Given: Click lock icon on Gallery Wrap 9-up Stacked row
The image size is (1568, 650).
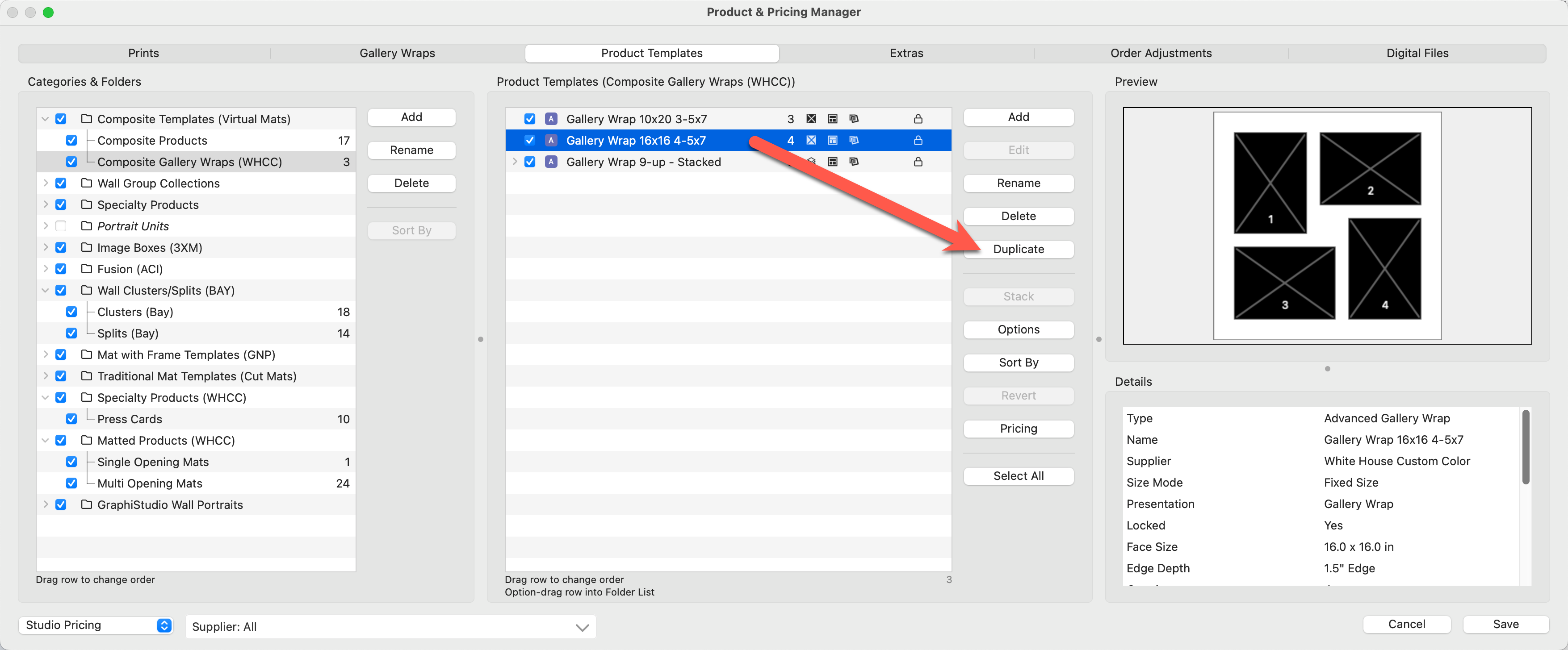Looking at the screenshot, I should 918,162.
